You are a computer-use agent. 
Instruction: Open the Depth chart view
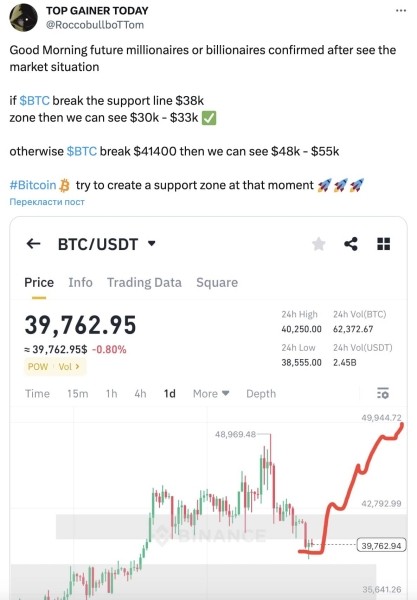pyautogui.click(x=261, y=393)
